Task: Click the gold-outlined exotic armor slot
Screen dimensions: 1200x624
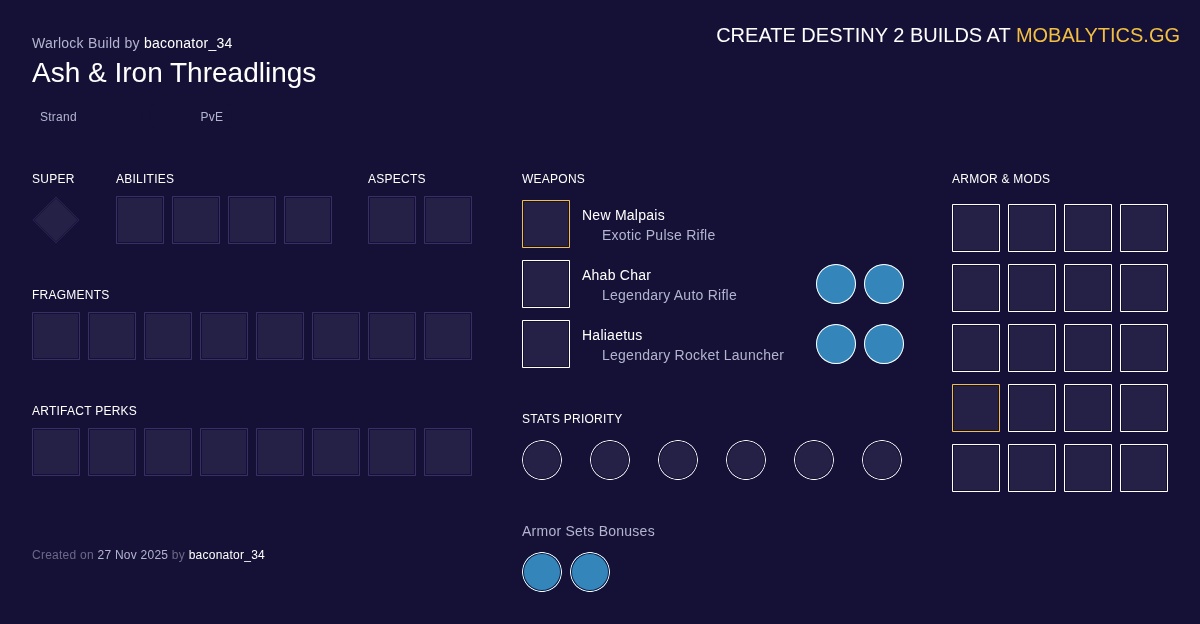Action: 976,408
